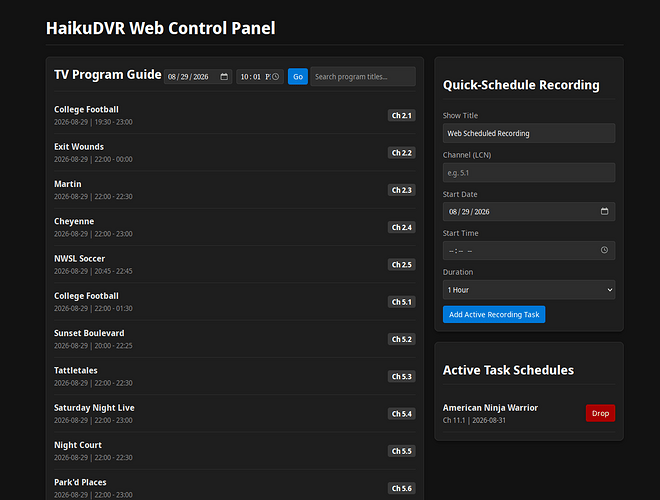
Task: Open the guide date calendar picker icon
Action: [x=224, y=77]
